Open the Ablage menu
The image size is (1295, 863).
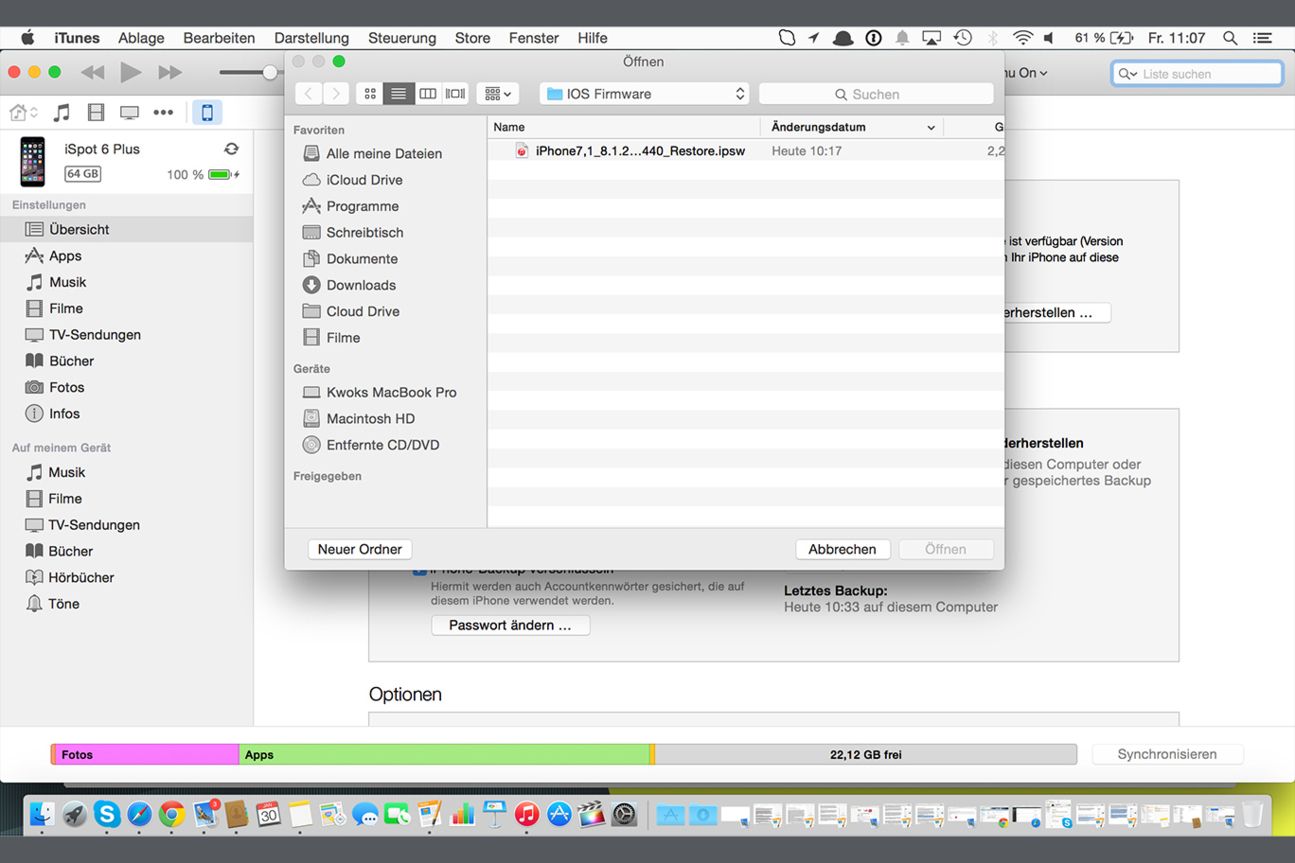(141, 38)
